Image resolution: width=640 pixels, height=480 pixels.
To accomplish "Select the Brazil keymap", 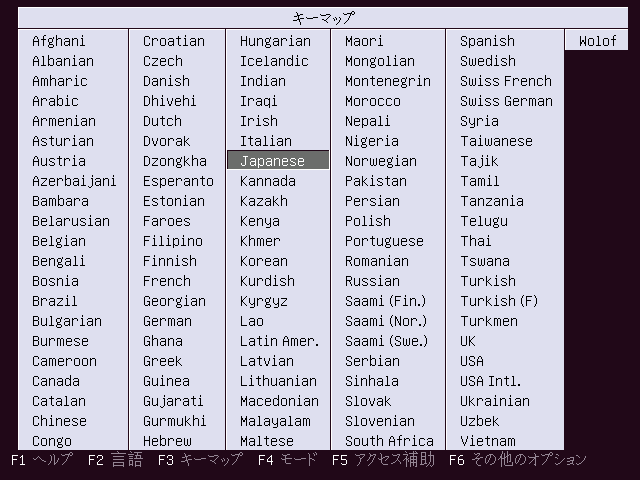I will point(55,301).
